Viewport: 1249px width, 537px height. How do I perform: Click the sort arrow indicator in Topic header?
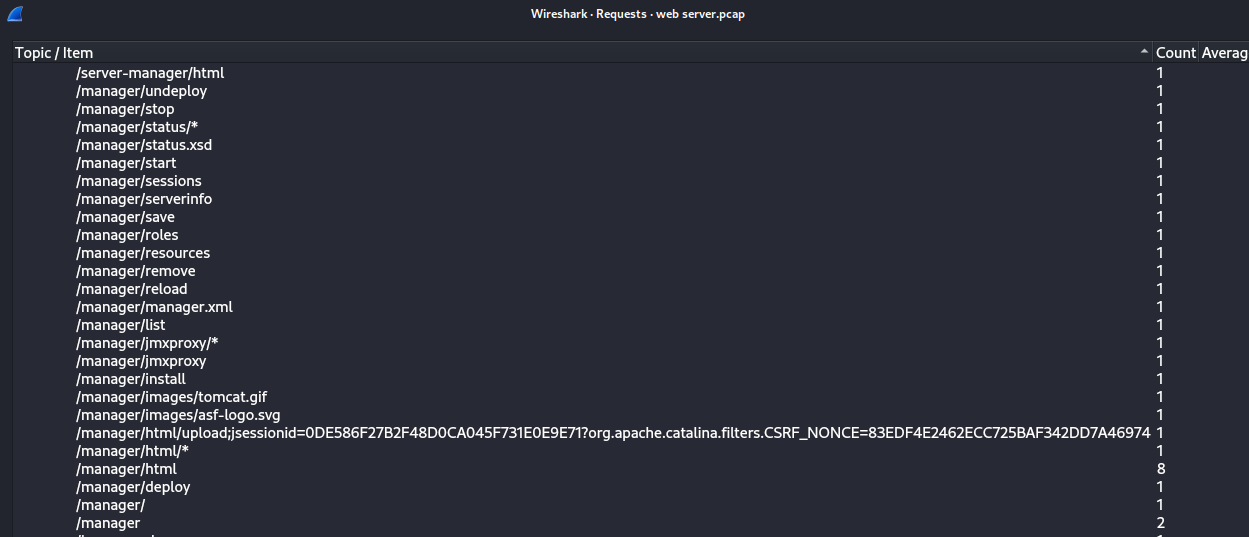tap(1143, 52)
